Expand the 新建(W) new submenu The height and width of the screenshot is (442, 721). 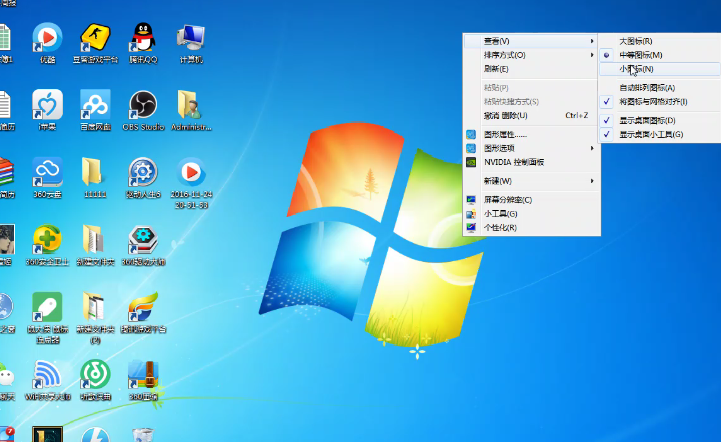pyautogui.click(x=531, y=181)
